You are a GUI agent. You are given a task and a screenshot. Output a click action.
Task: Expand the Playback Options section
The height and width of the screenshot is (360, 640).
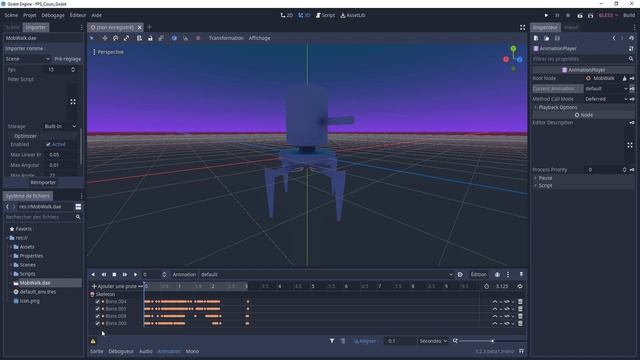pos(583,107)
